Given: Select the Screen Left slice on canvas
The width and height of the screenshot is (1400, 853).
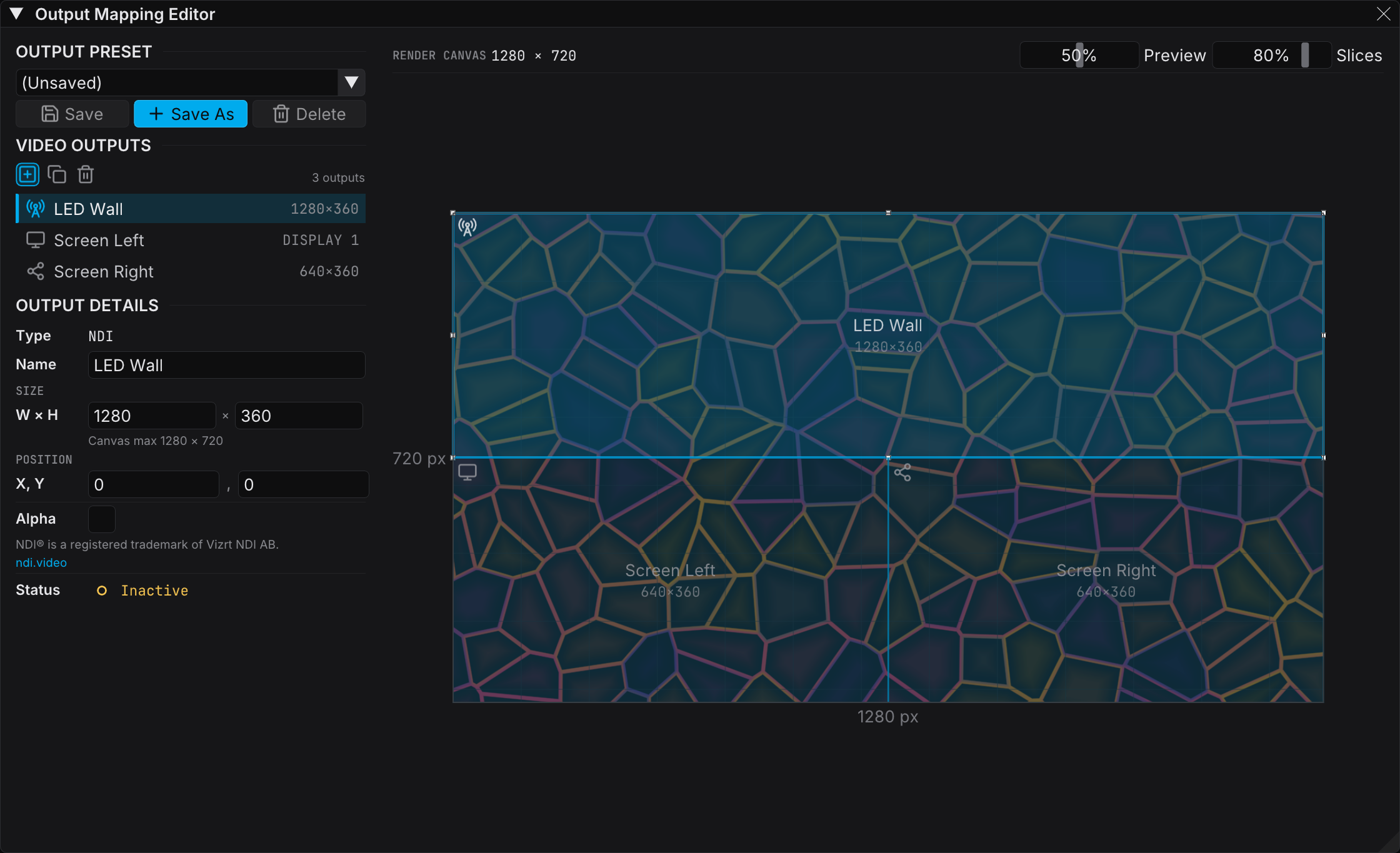Looking at the screenshot, I should [x=670, y=580].
